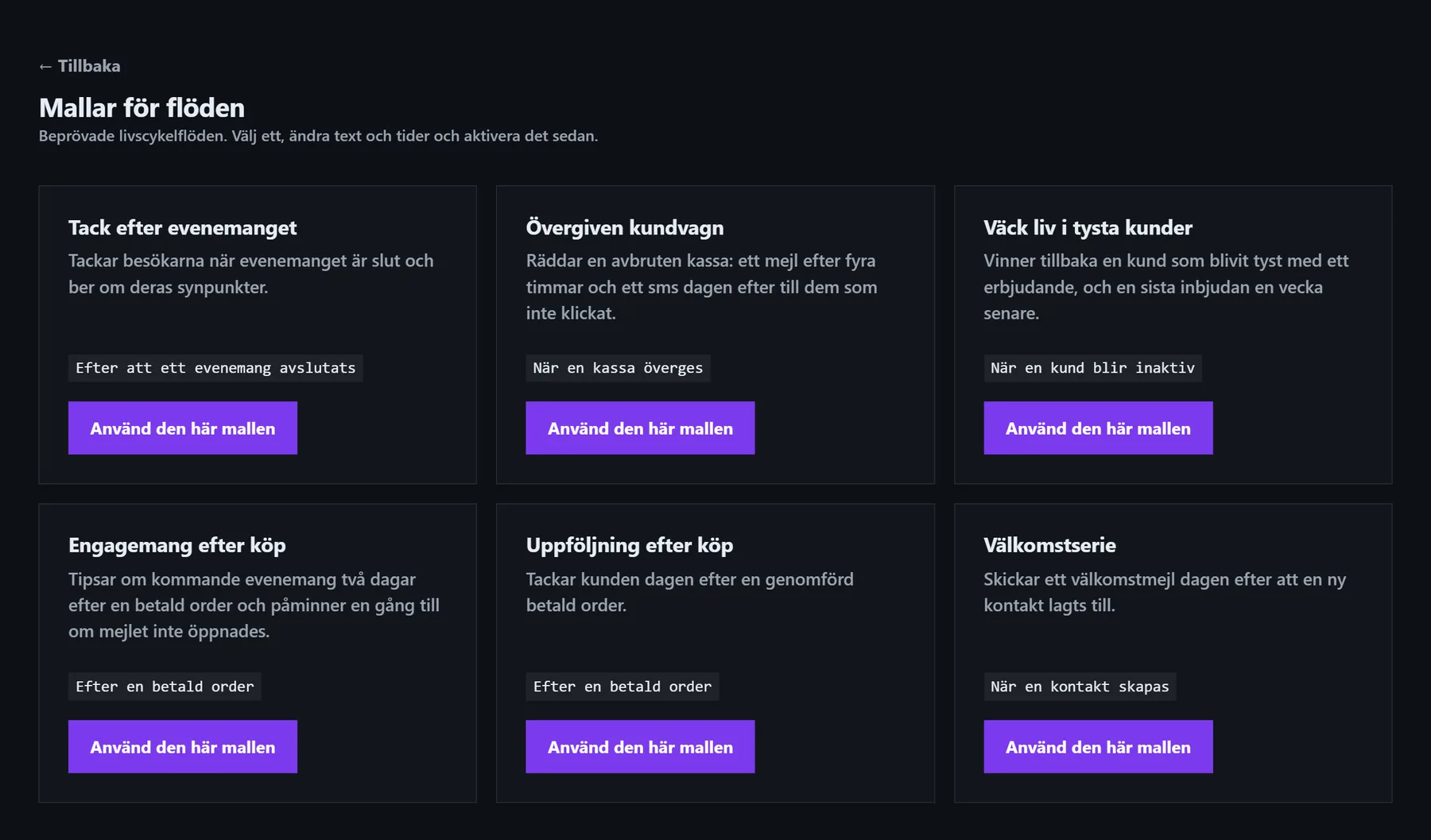Go back via the Tillbaka link
The image size is (1431, 840).
coord(79,66)
